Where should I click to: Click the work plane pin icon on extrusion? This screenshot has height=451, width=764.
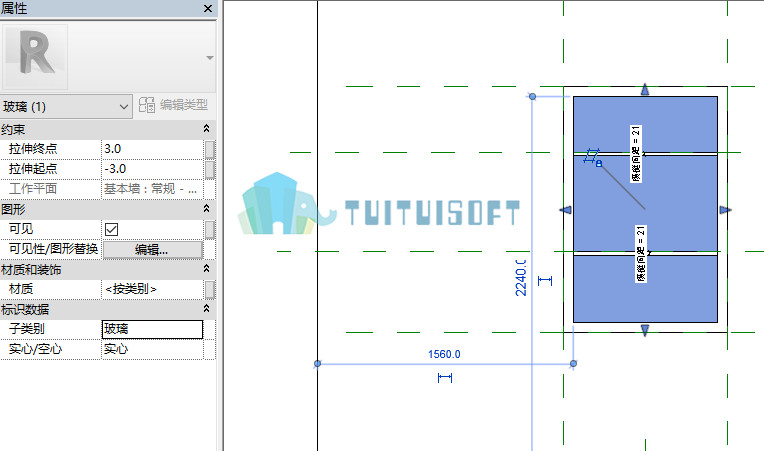point(593,157)
